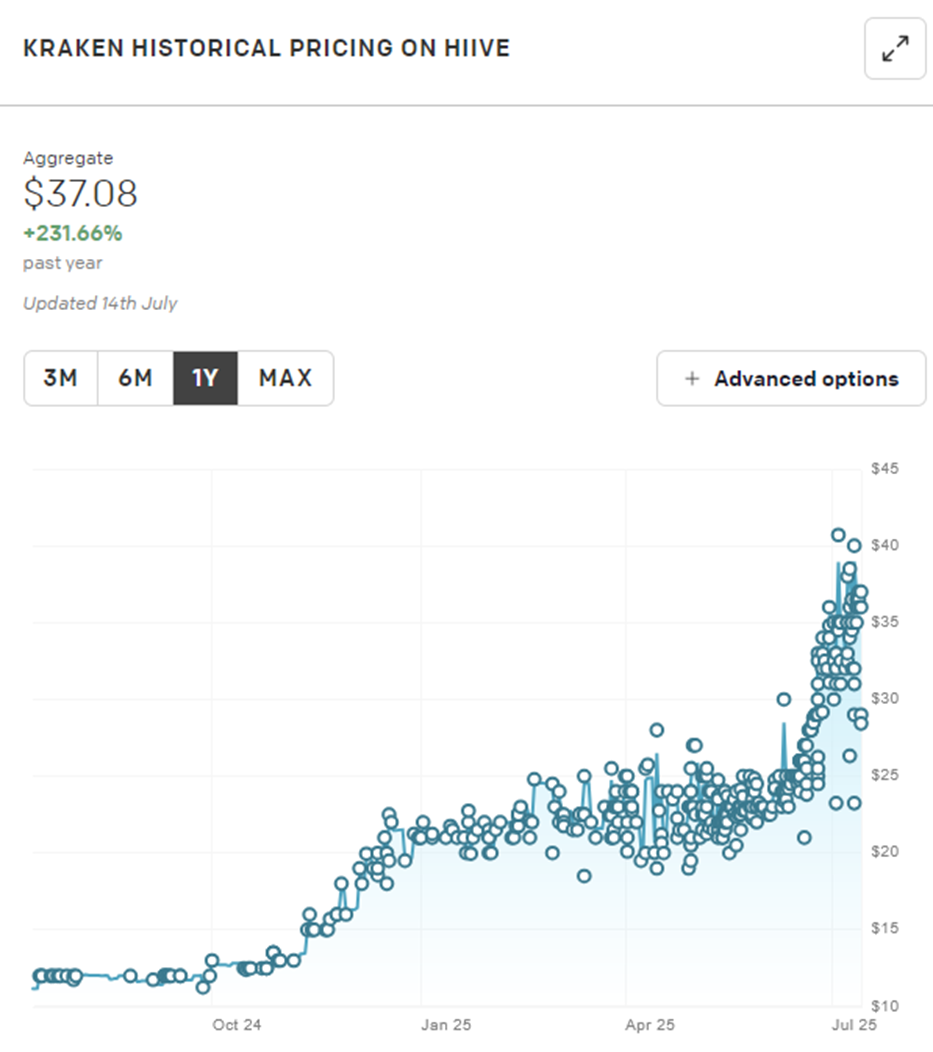
Task: Click the 'Updated 14th July' text
Action: [101, 303]
